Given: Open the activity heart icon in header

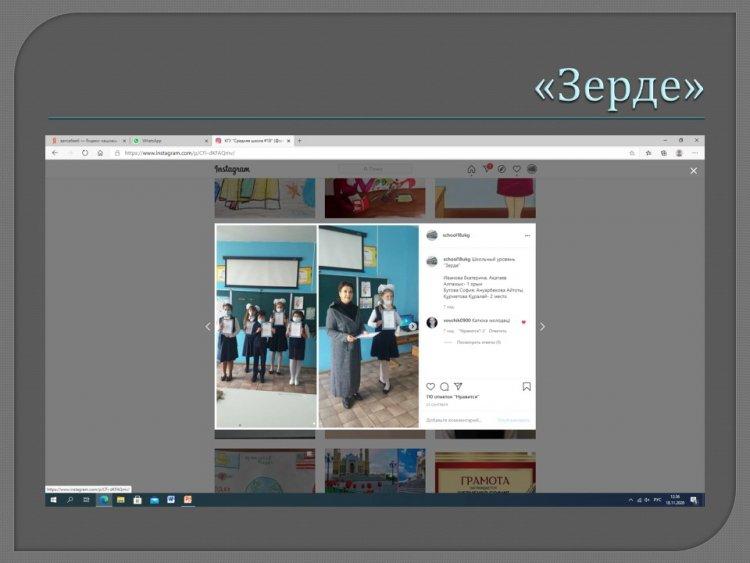Looking at the screenshot, I should pyautogui.click(x=517, y=169).
